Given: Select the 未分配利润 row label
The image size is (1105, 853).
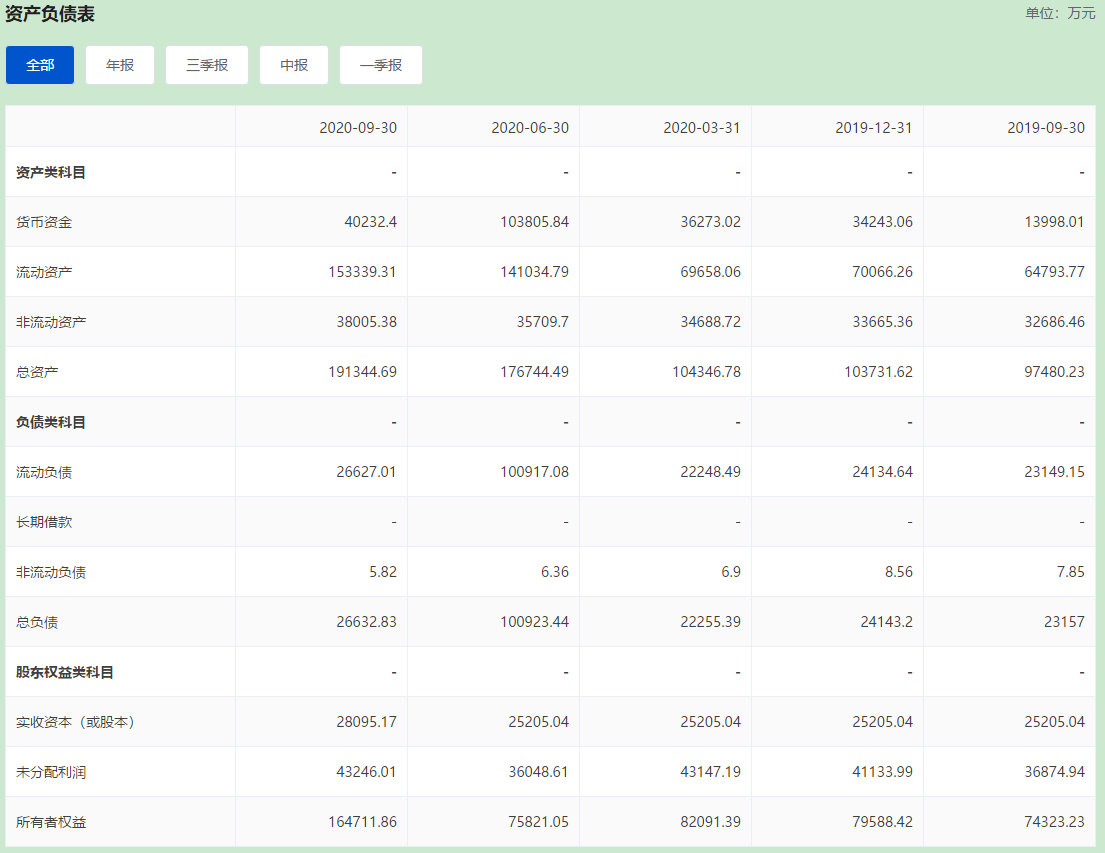Looking at the screenshot, I should coord(51,772).
